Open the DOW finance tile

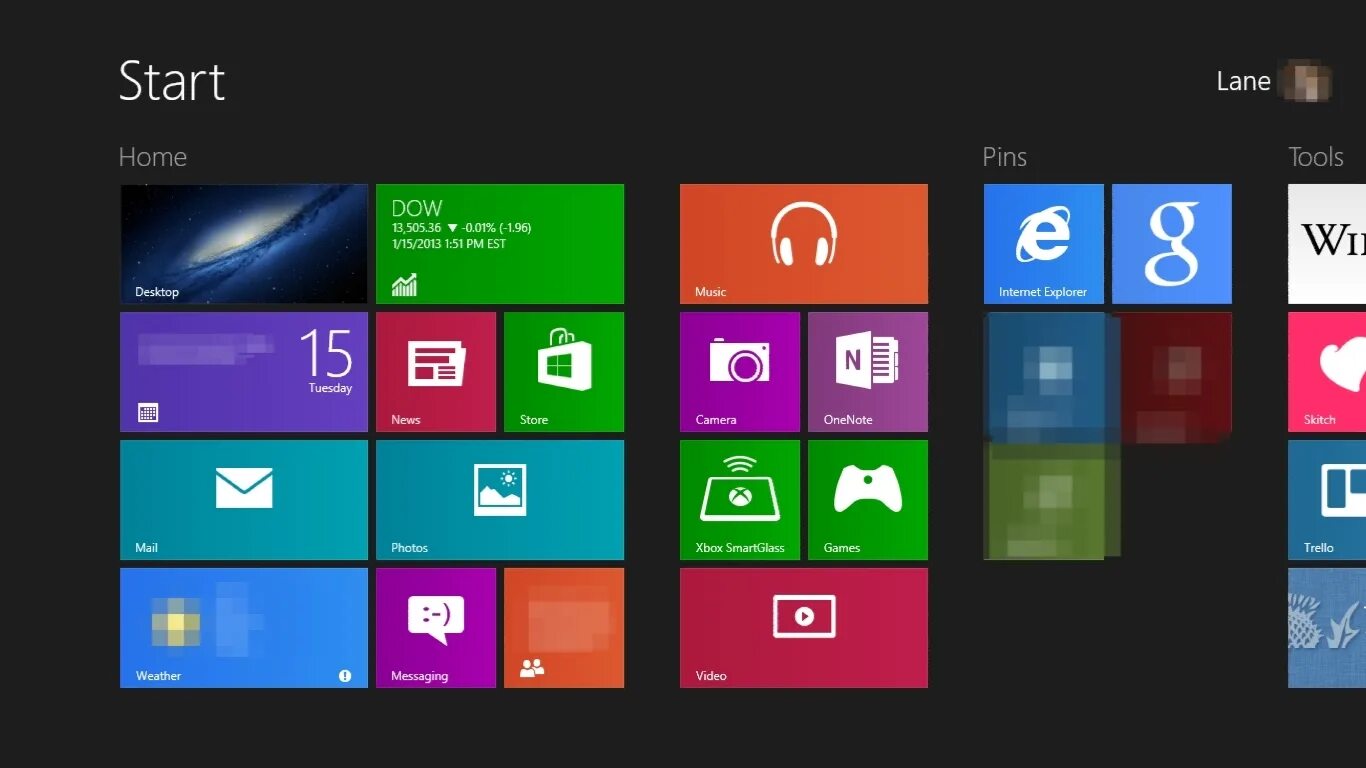click(x=500, y=244)
